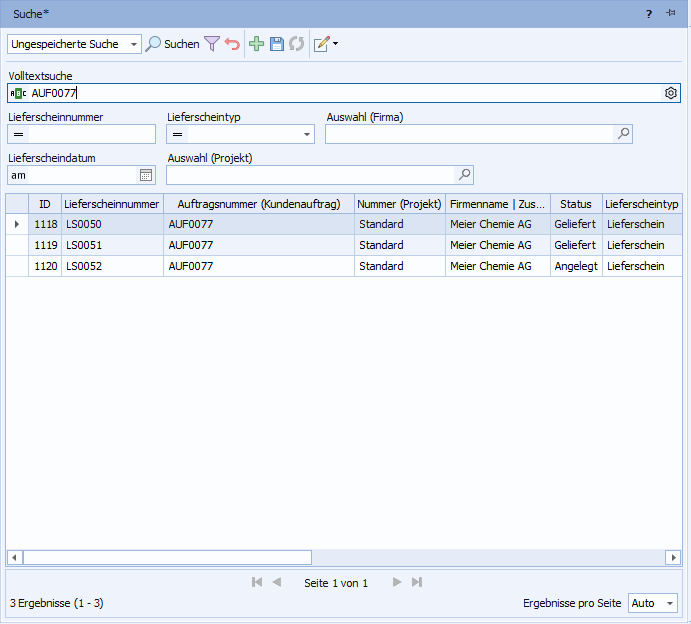Click the help question mark icon
The height and width of the screenshot is (624, 691).
[x=648, y=13]
